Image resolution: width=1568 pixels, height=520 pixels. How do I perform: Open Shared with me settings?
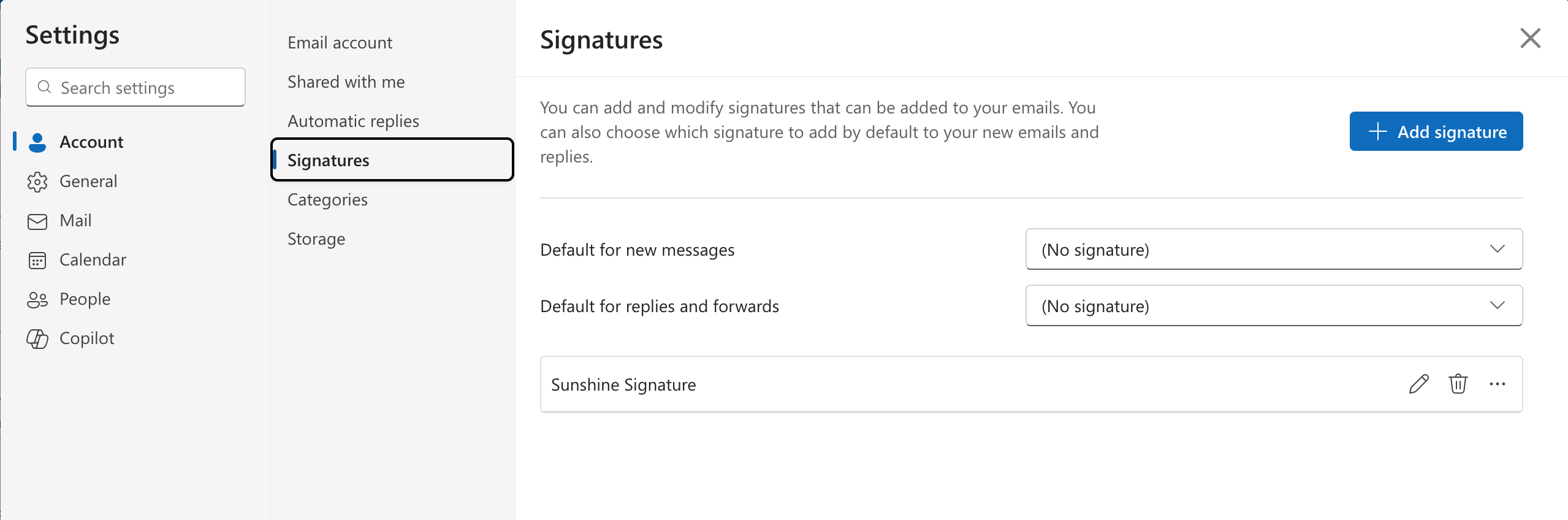click(x=346, y=82)
